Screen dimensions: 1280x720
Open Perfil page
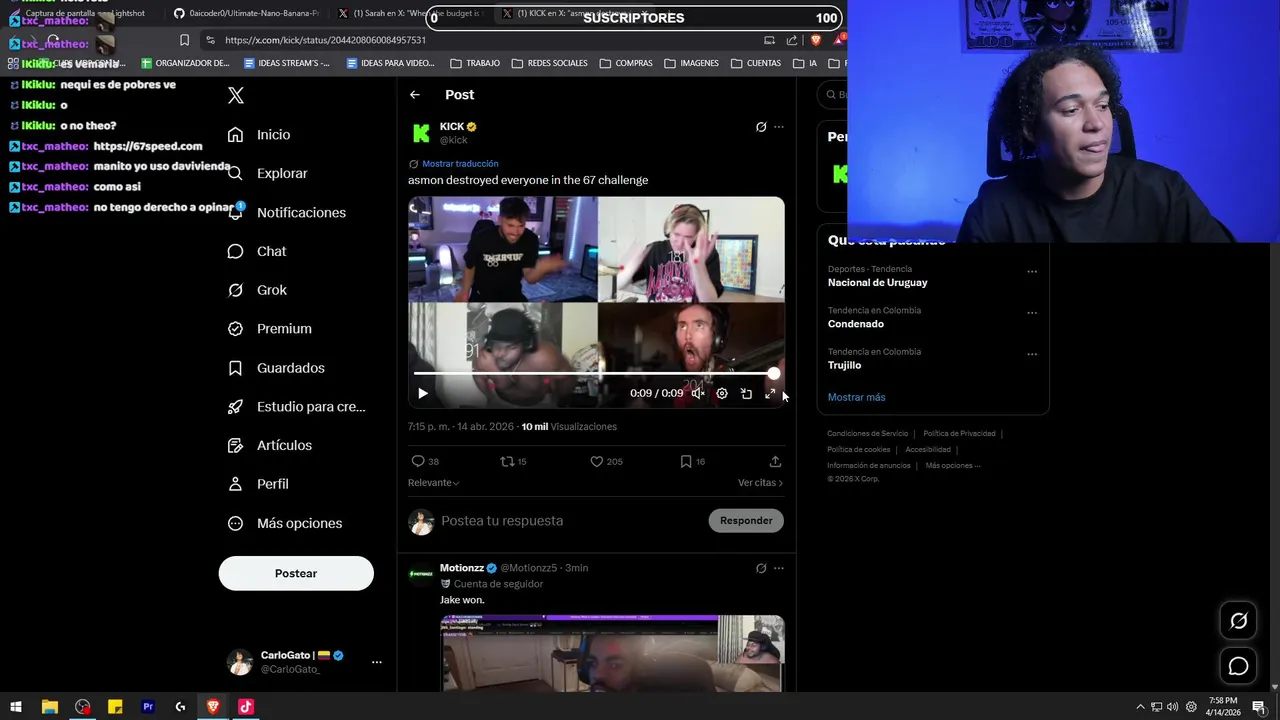pyautogui.click(x=258, y=484)
